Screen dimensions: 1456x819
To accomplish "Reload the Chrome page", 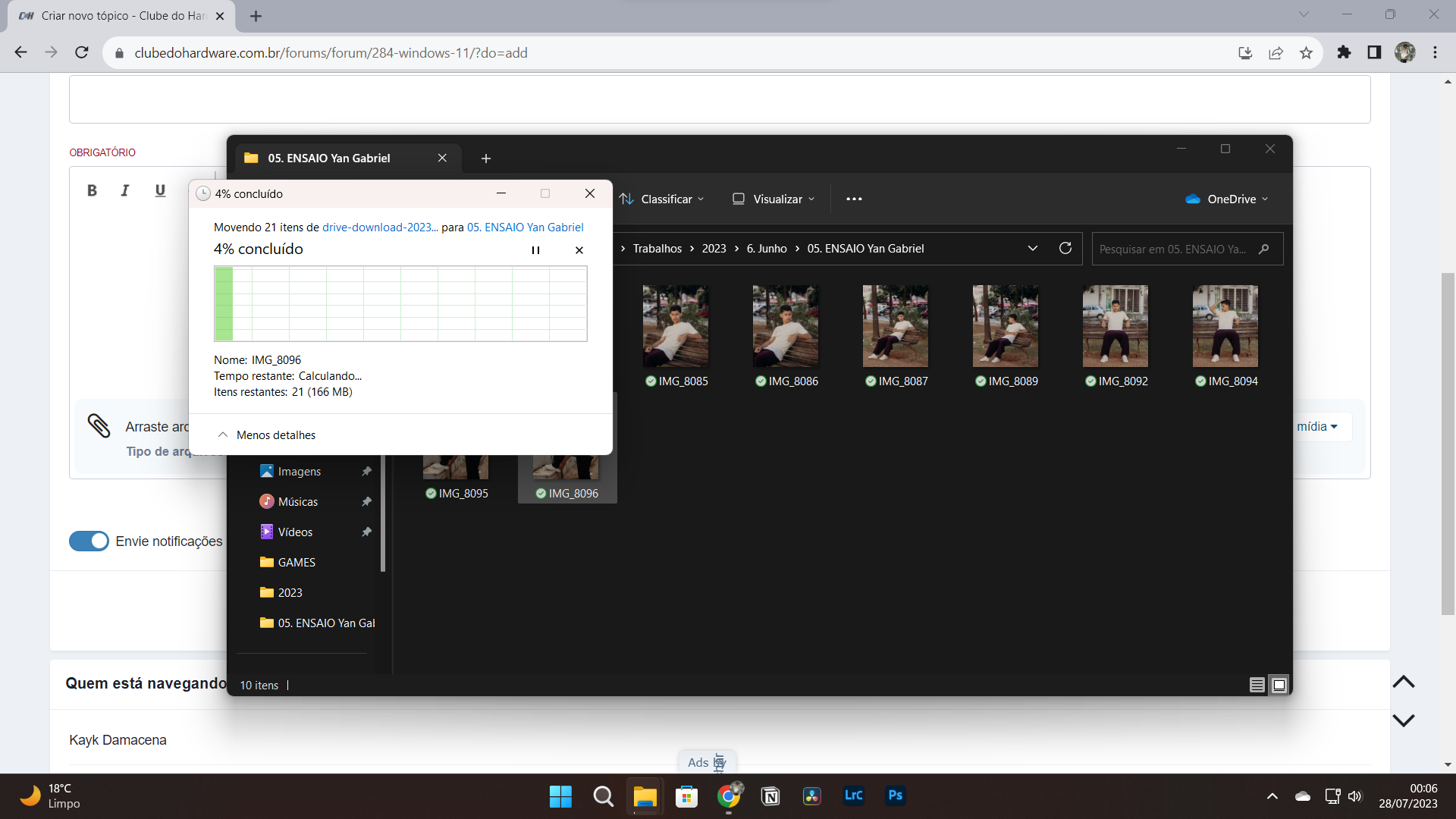I will click(x=82, y=53).
